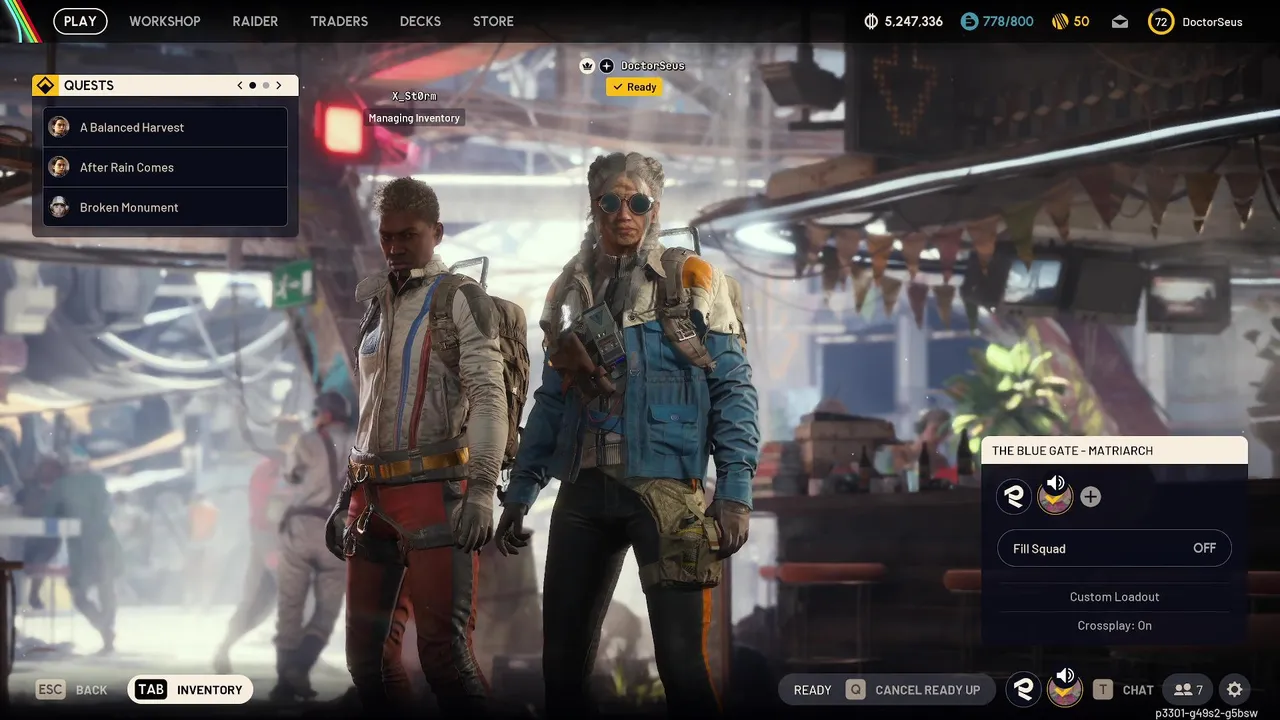This screenshot has height=720, width=1280.
Task: Open the Decks tab
Action: coord(421,21)
